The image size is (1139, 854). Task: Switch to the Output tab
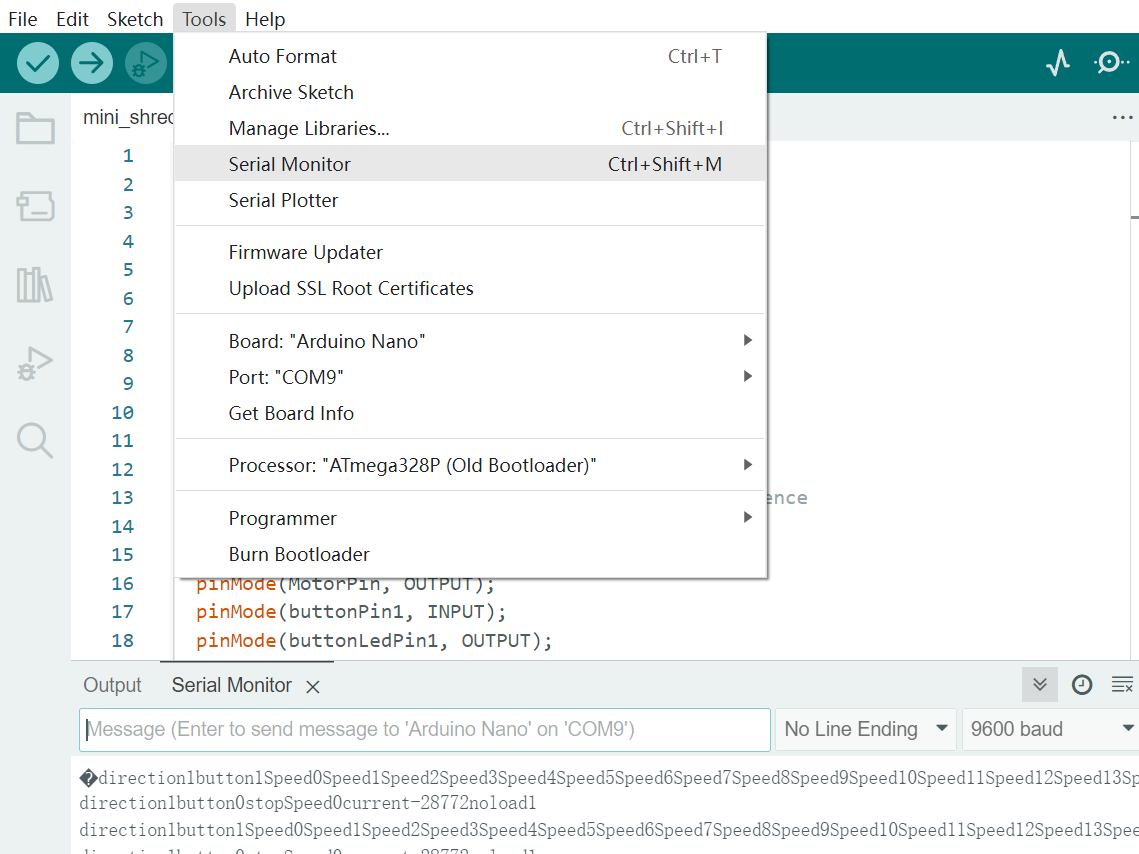click(x=112, y=685)
